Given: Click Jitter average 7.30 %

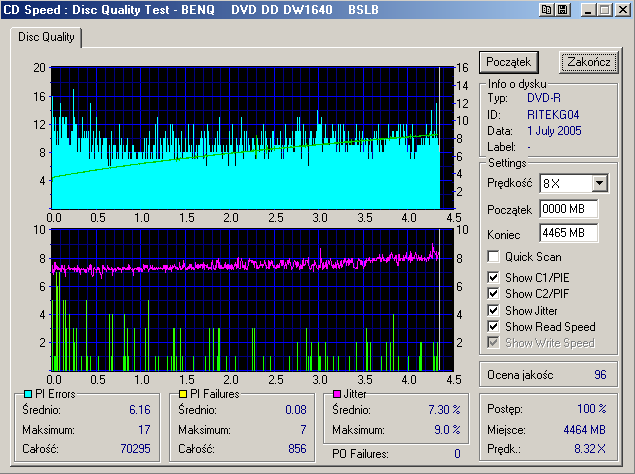Looking at the screenshot, I should tap(444, 410).
